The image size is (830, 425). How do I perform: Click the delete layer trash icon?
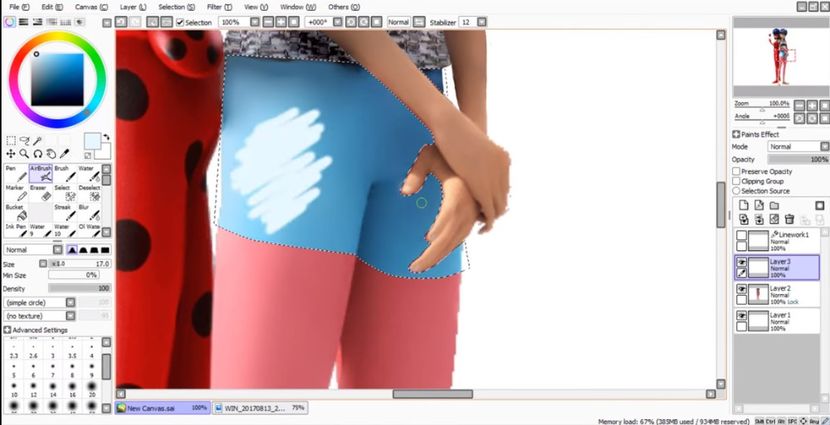(x=789, y=219)
